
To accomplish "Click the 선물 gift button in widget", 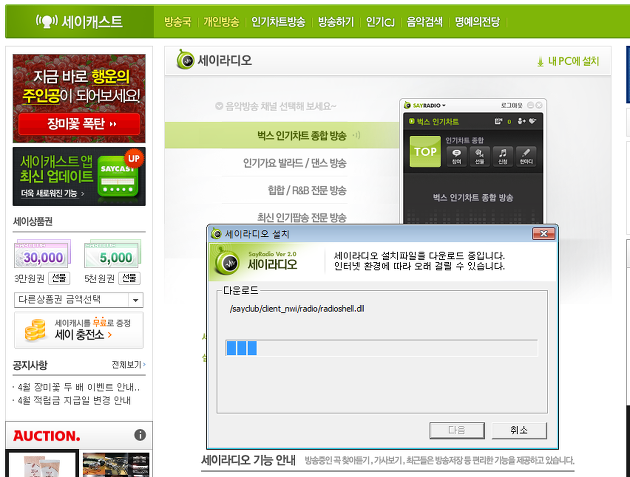I will (x=480, y=156).
